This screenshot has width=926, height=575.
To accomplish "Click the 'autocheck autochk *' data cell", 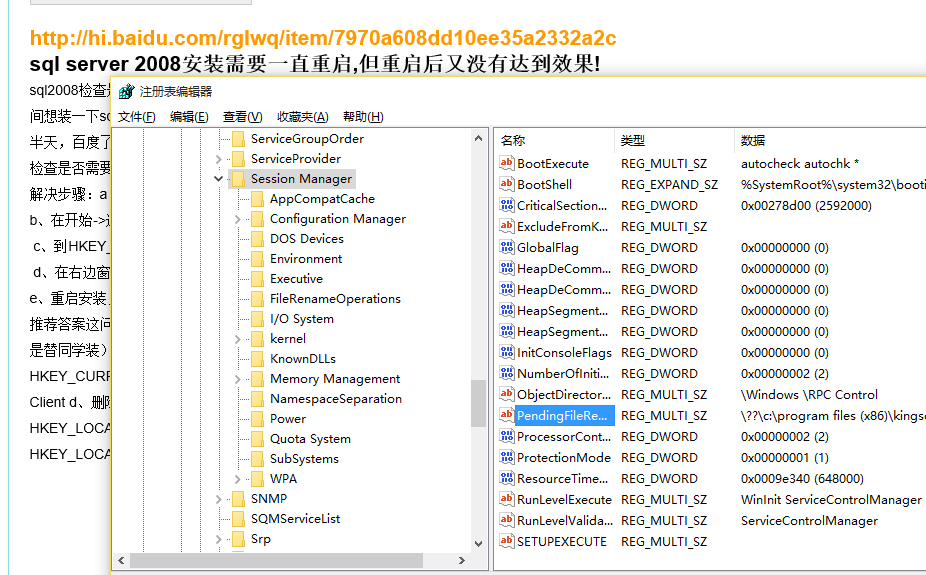I will point(800,164).
